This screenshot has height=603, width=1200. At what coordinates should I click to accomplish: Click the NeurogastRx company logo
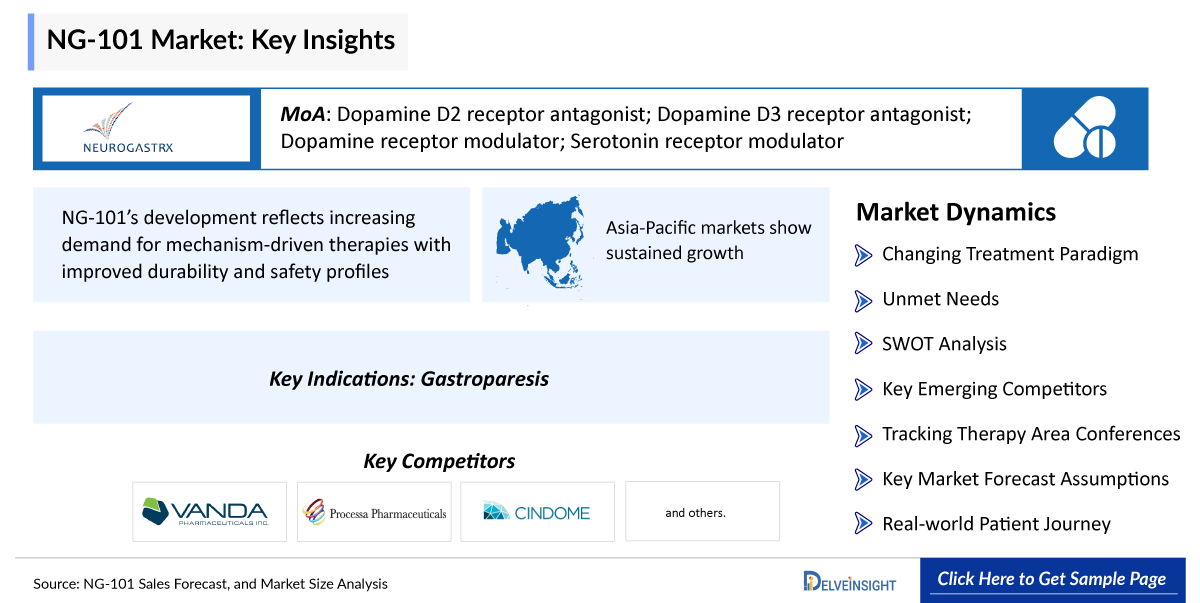coord(141,128)
